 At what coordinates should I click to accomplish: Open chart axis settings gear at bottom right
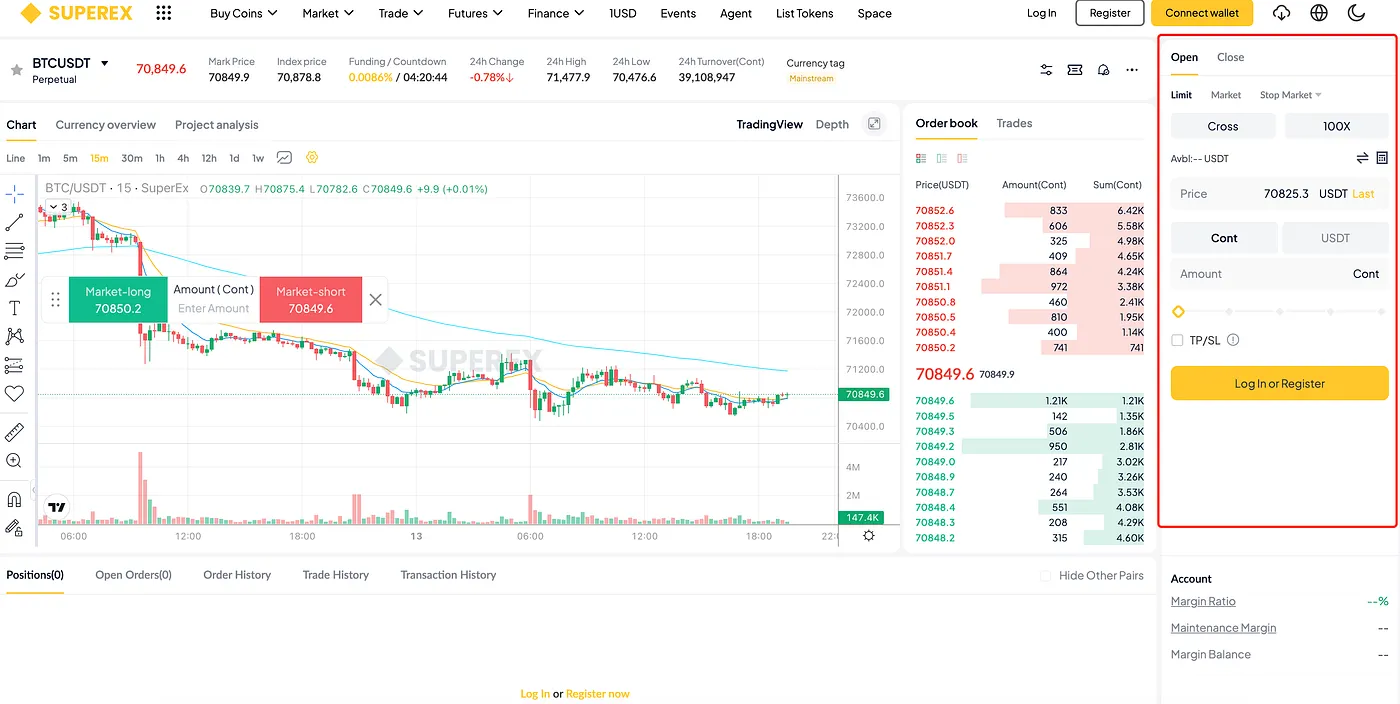click(x=868, y=536)
